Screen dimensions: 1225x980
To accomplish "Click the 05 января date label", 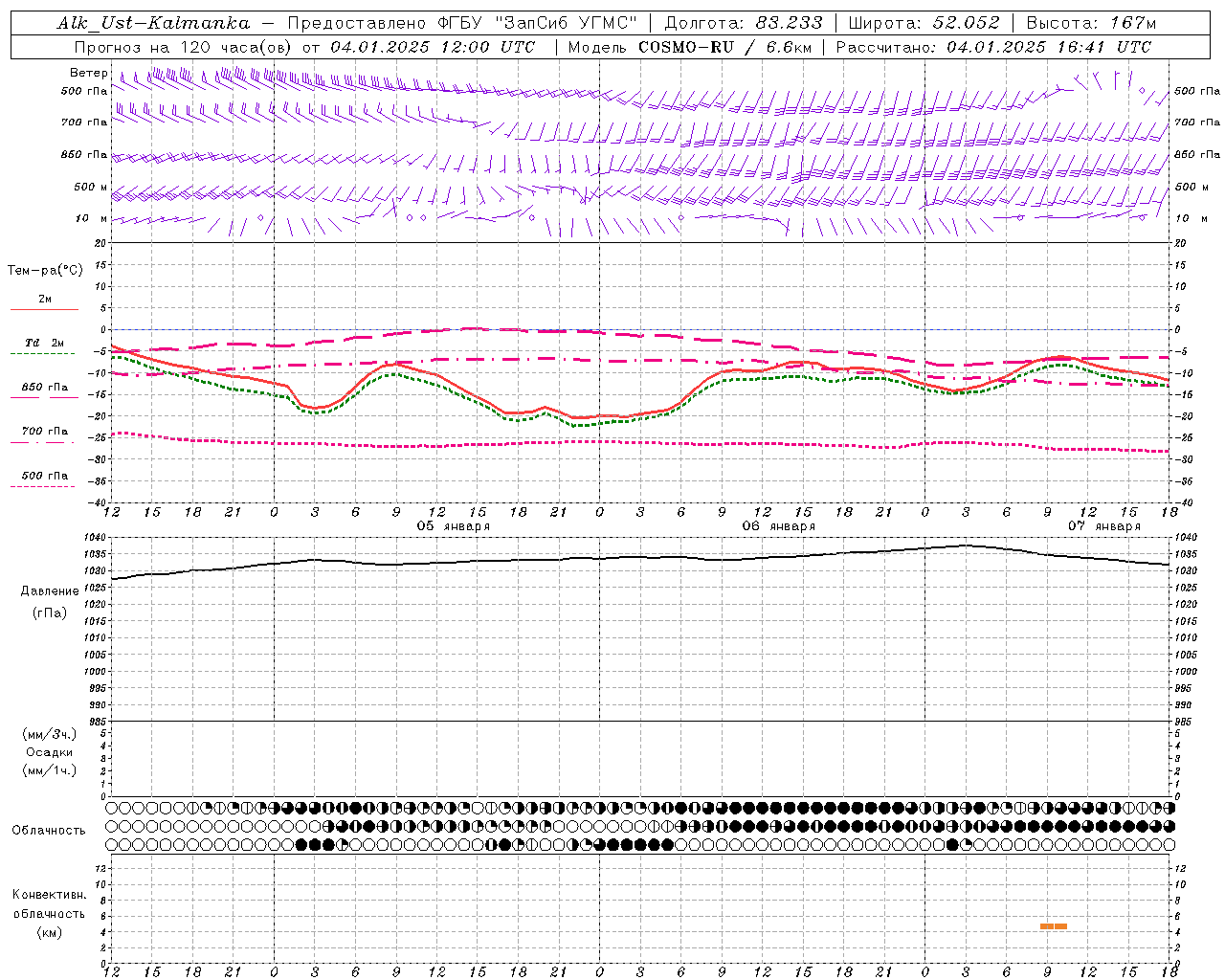I will click(453, 526).
